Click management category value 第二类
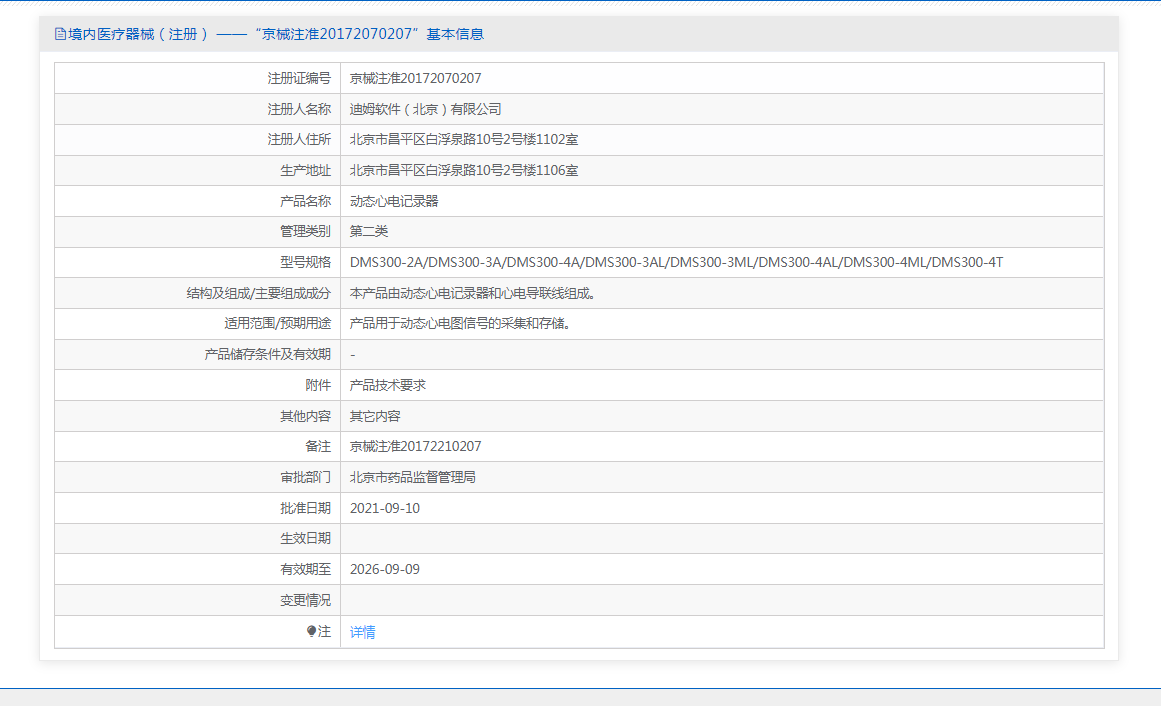Screen dimensions: 1161x706 pyautogui.click(x=369, y=232)
